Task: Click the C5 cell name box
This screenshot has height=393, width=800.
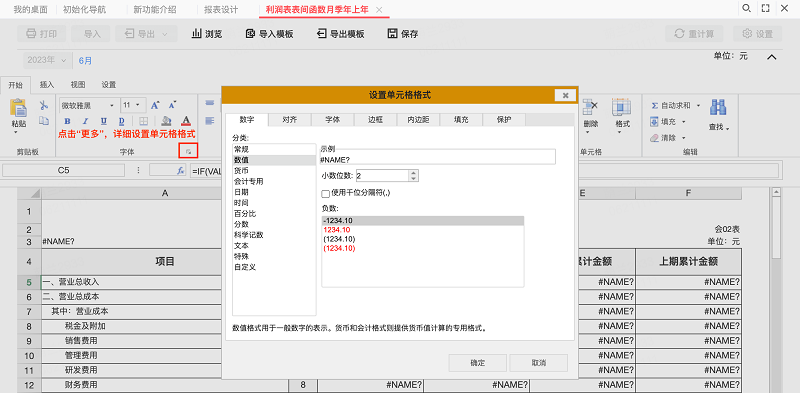Action: tap(63, 170)
